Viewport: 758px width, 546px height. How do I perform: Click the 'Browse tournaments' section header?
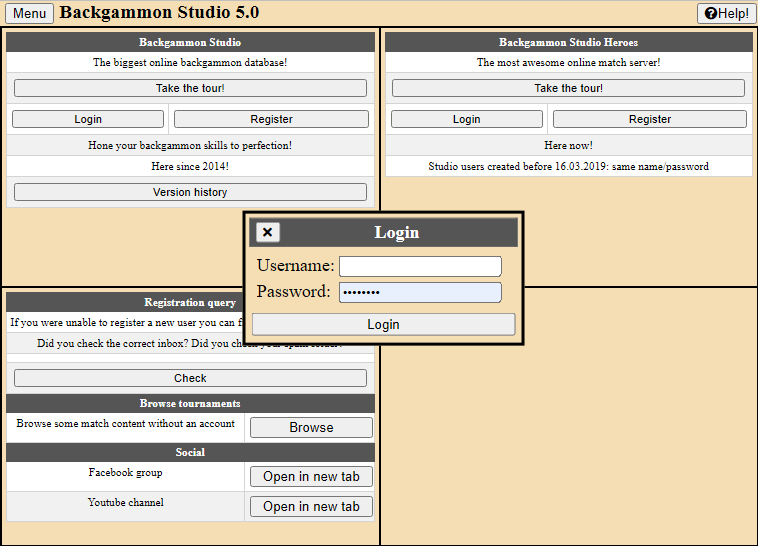(190, 403)
